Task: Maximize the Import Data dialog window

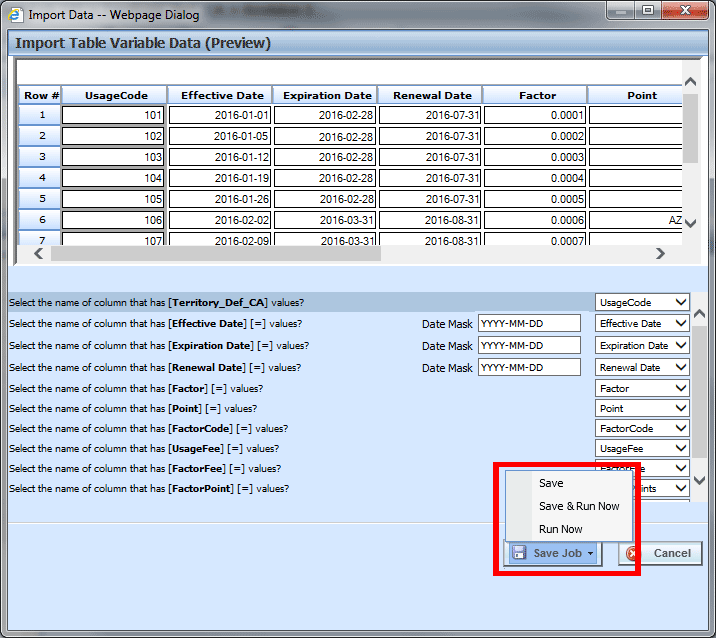Action: point(648,10)
